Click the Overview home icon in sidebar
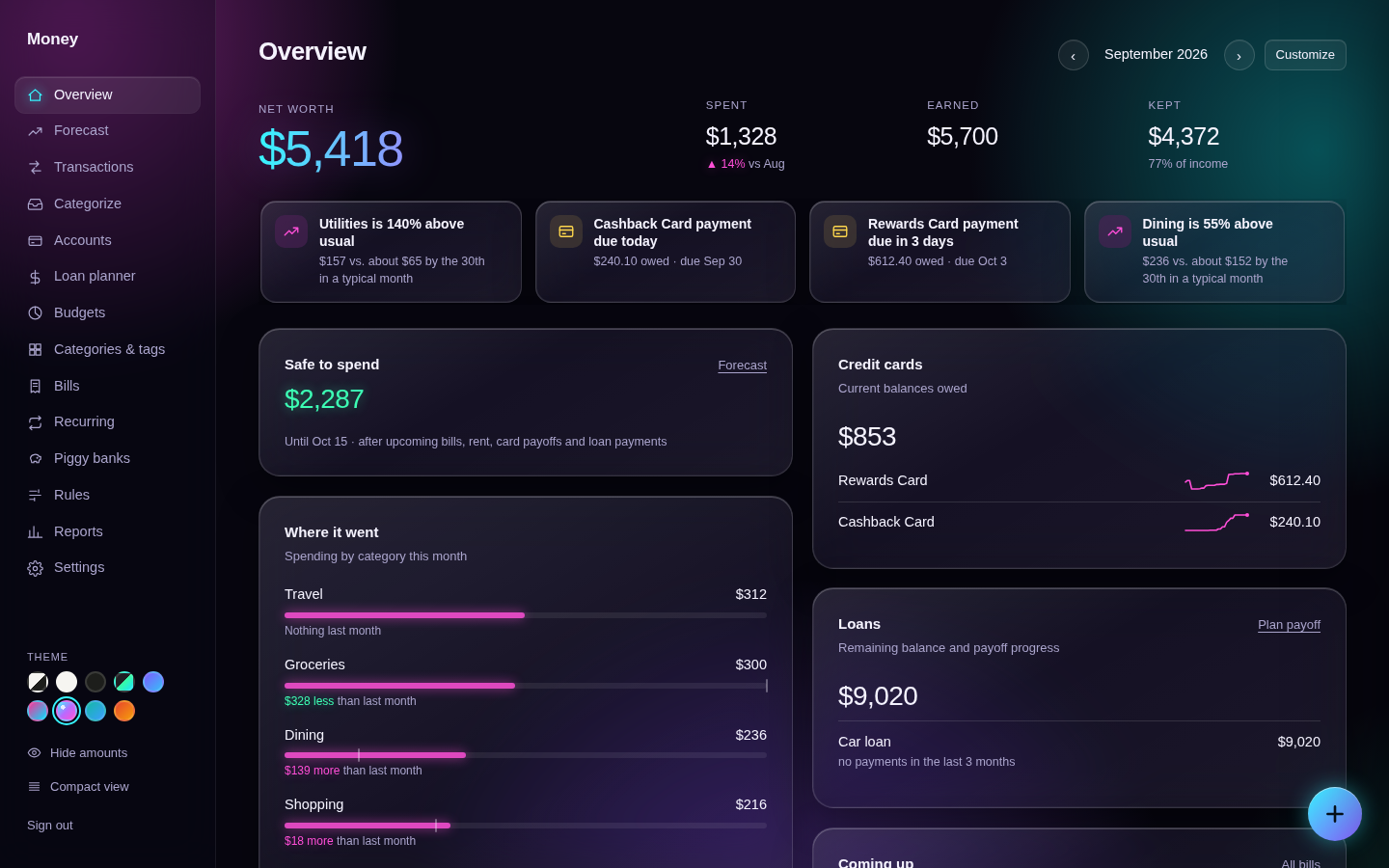Image resolution: width=1389 pixels, height=868 pixels. coord(36,95)
